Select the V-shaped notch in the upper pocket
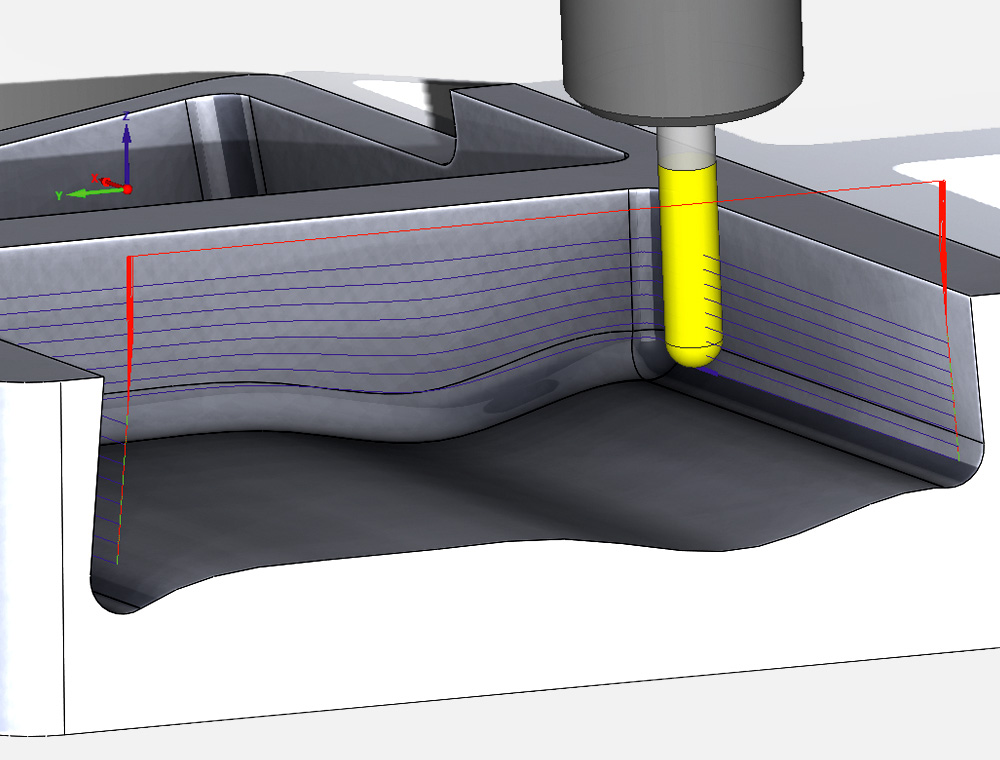The width and height of the screenshot is (1000, 760). coord(452,128)
